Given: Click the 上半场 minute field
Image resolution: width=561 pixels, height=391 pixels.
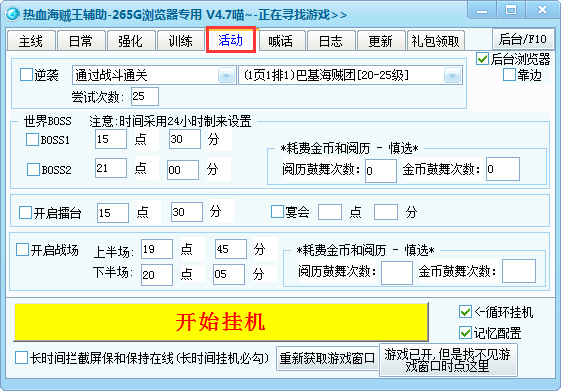Looking at the screenshot, I should coord(231,249).
